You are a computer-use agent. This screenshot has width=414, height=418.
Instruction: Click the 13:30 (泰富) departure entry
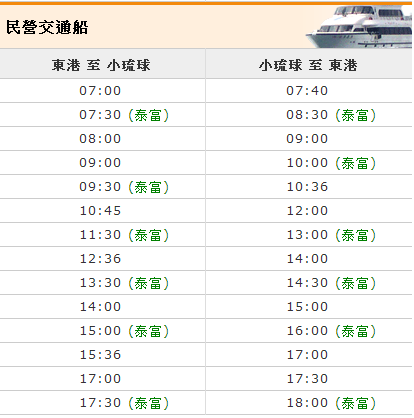pyautogui.click(x=124, y=283)
